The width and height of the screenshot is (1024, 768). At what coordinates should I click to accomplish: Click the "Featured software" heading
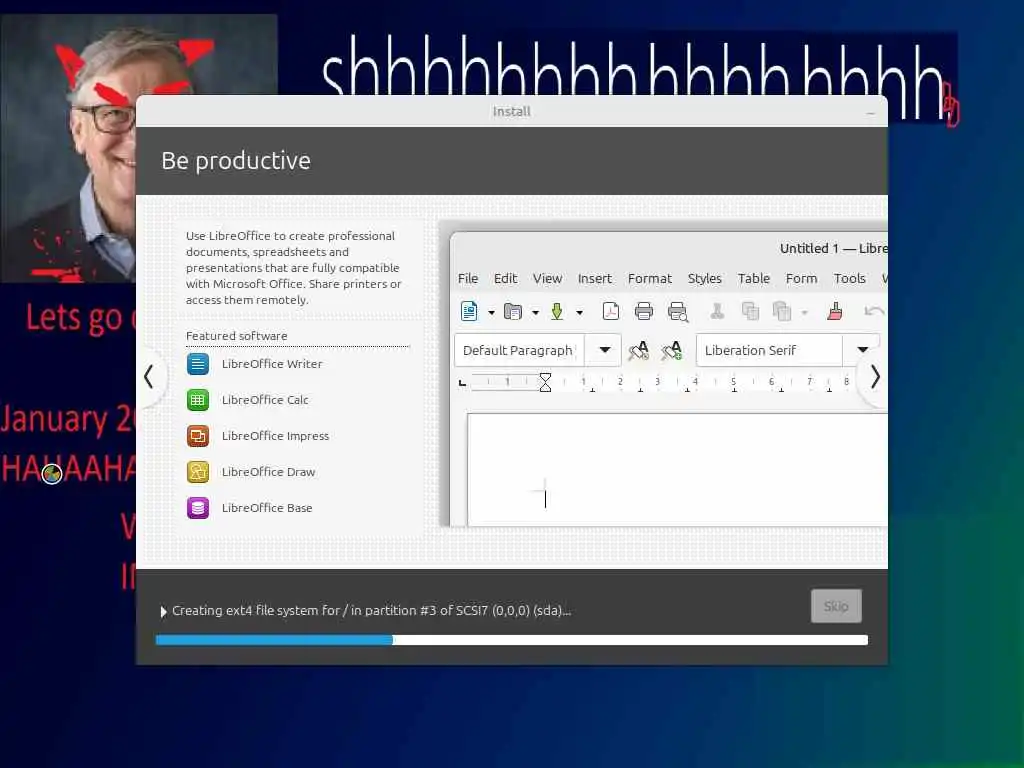[236, 336]
